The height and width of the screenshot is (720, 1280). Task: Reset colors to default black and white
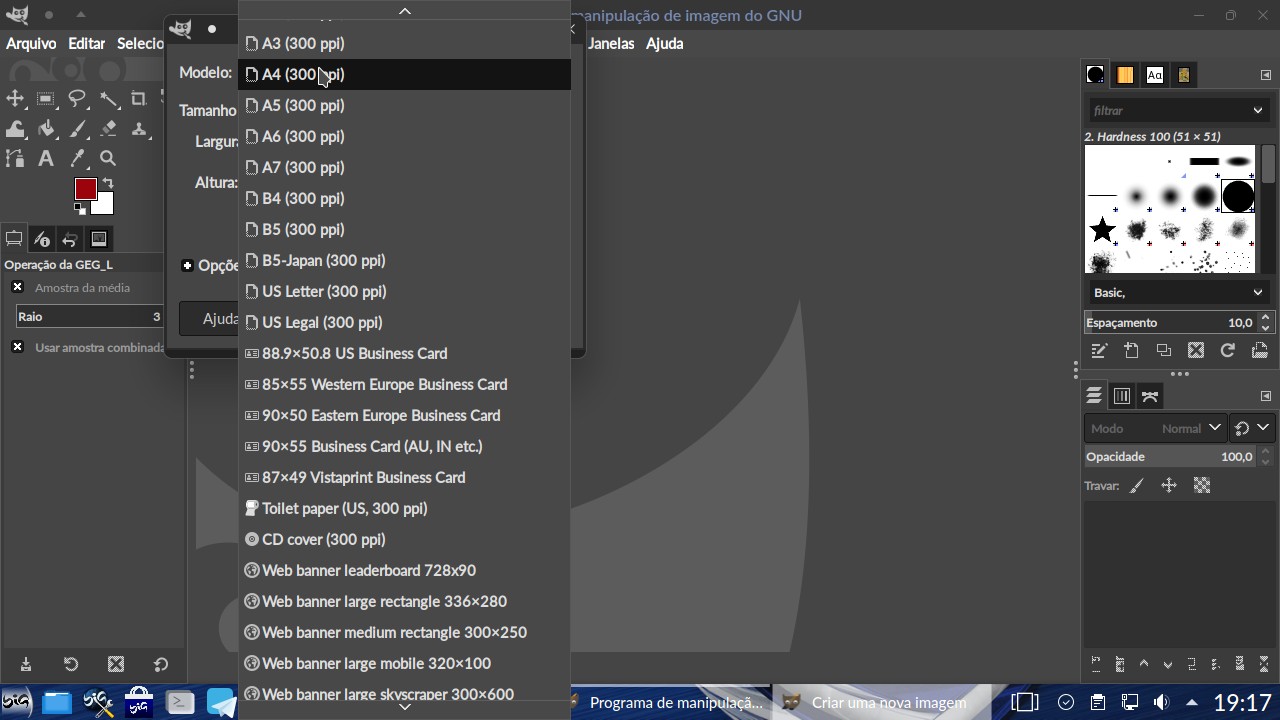pos(80,209)
